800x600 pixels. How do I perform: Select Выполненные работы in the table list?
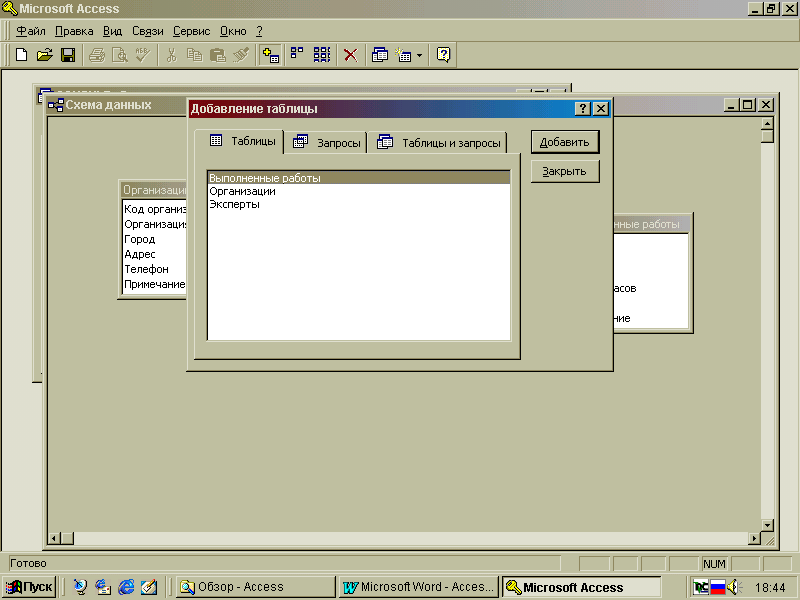[x=359, y=178]
